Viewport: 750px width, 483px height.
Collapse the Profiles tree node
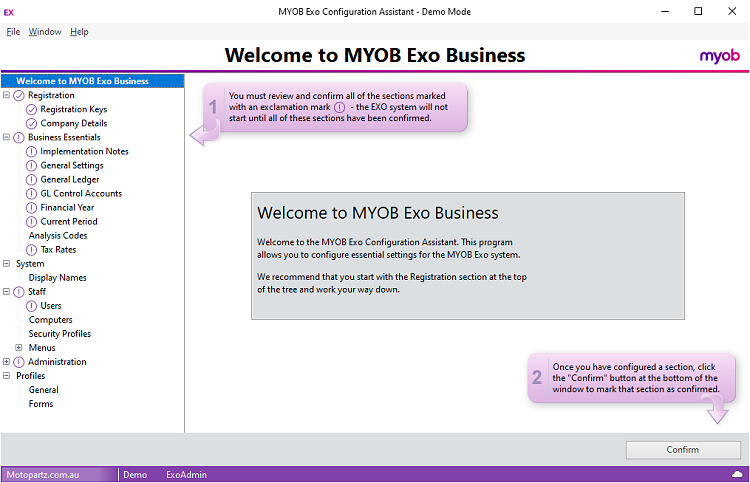(x=6, y=375)
